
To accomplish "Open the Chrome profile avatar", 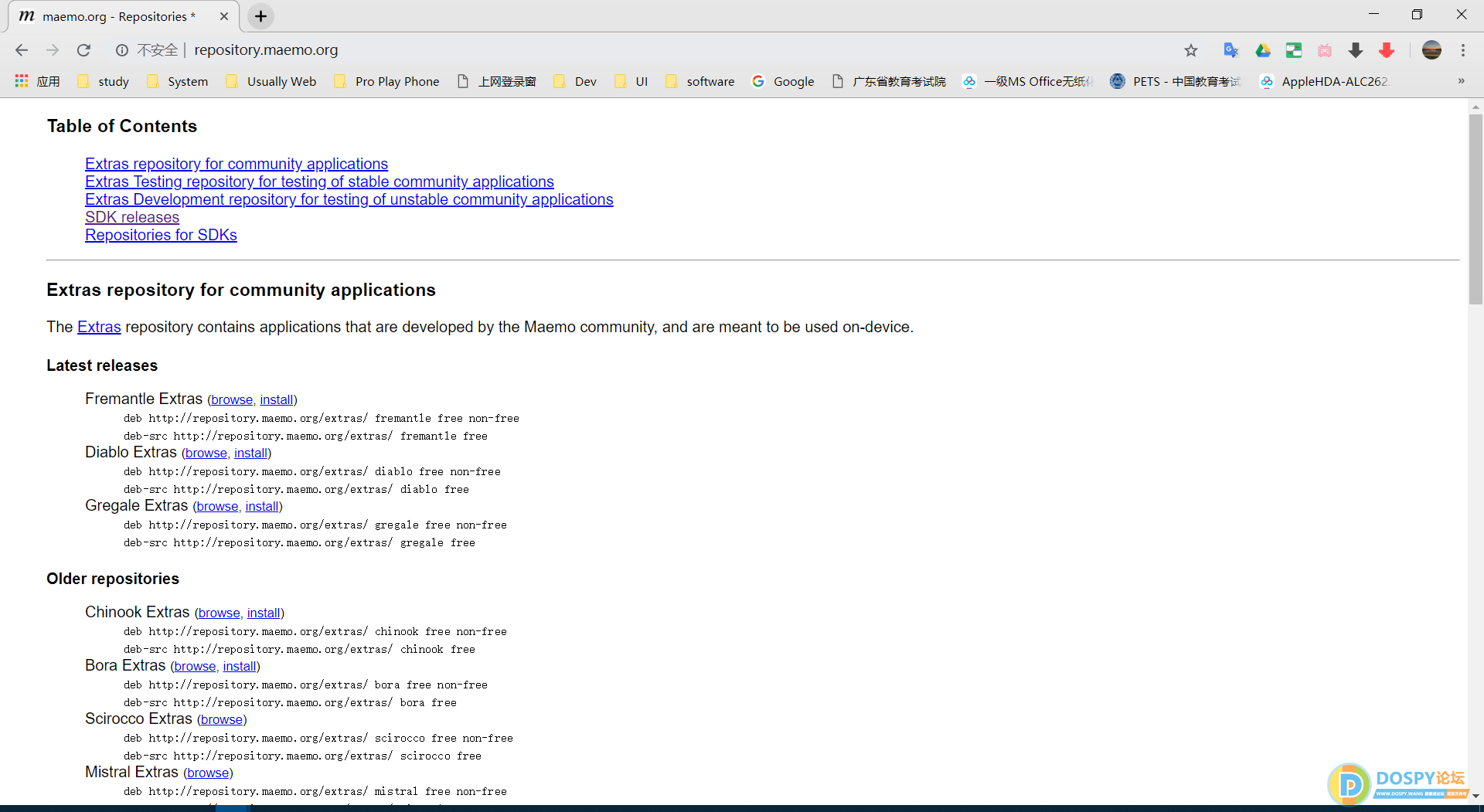I will tap(1431, 50).
